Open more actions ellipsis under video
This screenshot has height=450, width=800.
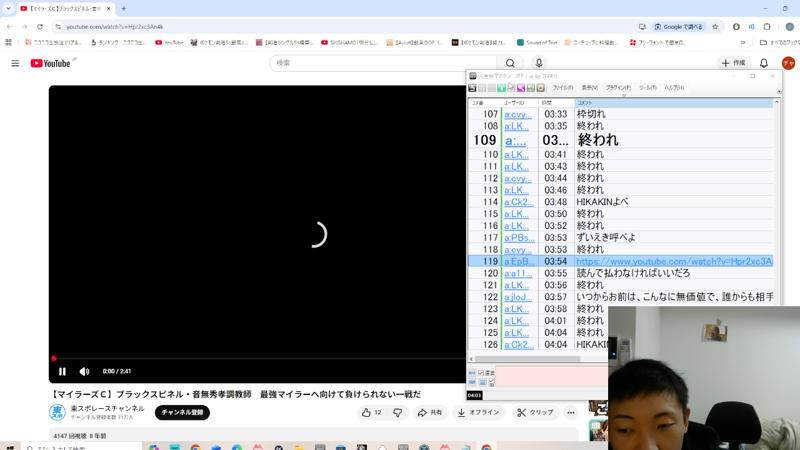click(x=571, y=412)
